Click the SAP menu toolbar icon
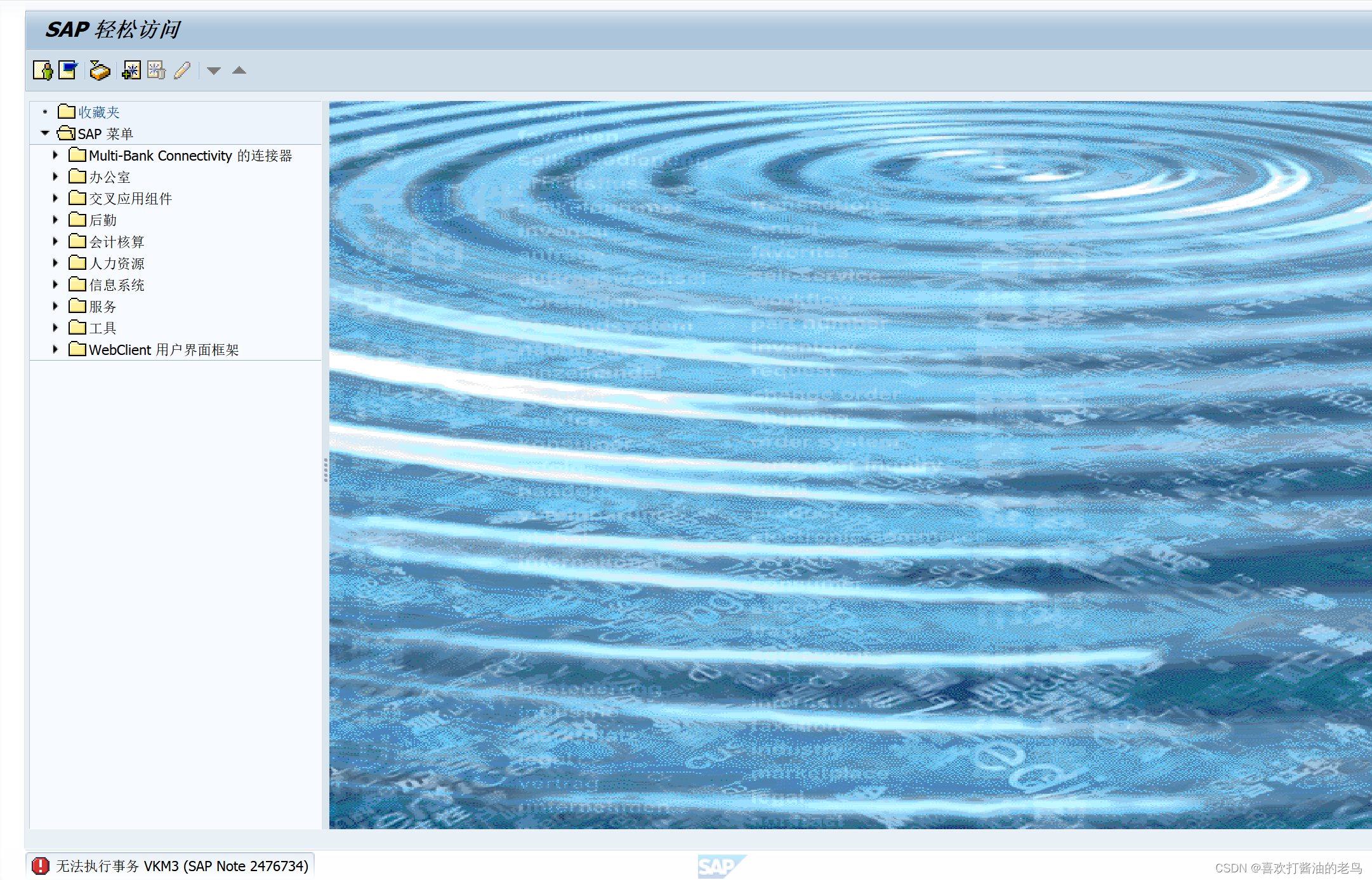This screenshot has height=880, width=1372. (68, 70)
